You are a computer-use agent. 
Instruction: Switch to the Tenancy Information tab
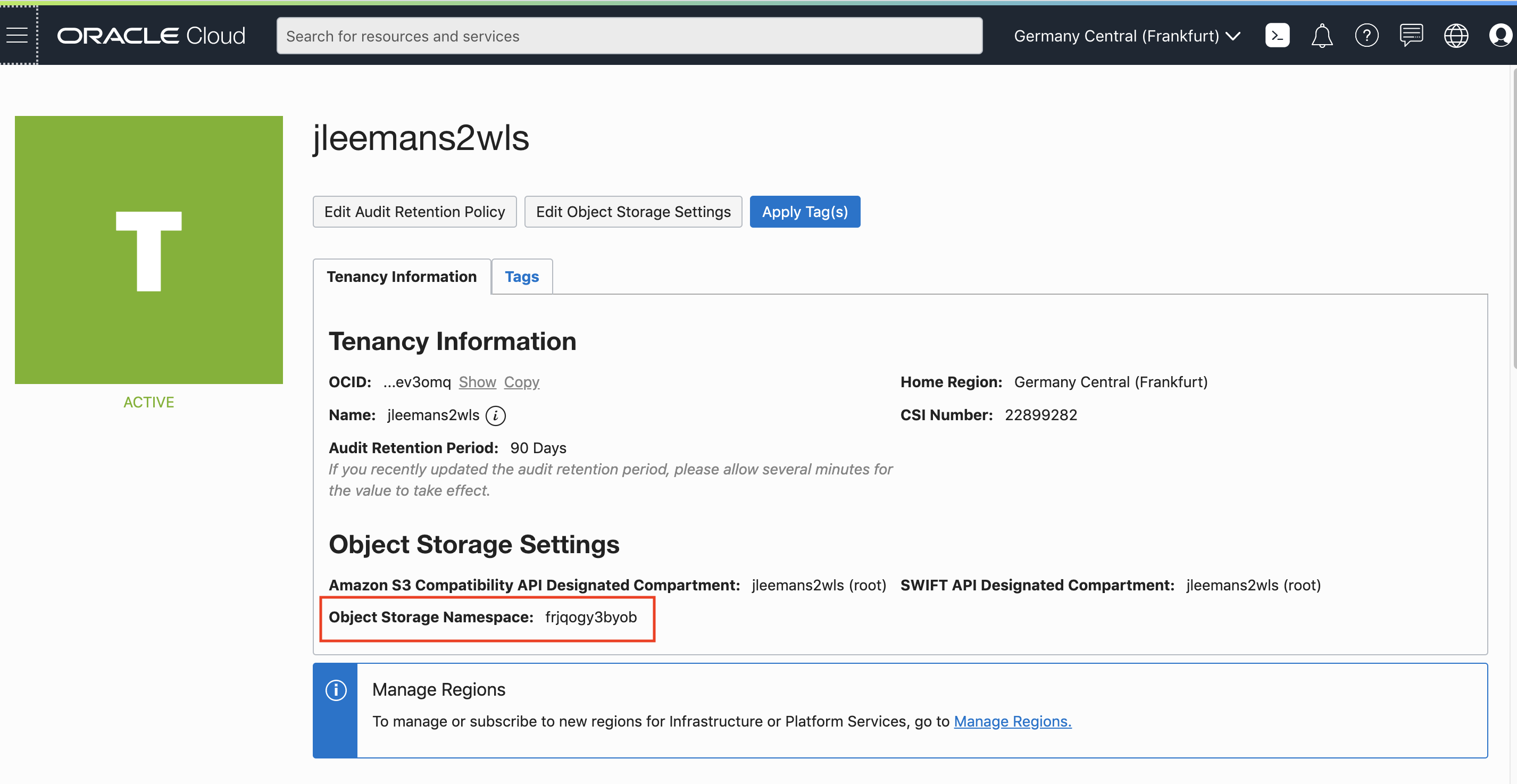402,277
